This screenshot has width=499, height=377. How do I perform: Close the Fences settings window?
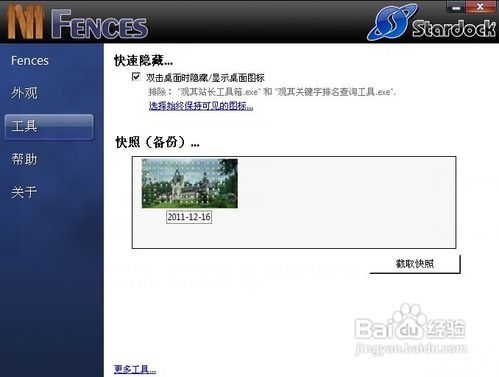click(480, 7)
